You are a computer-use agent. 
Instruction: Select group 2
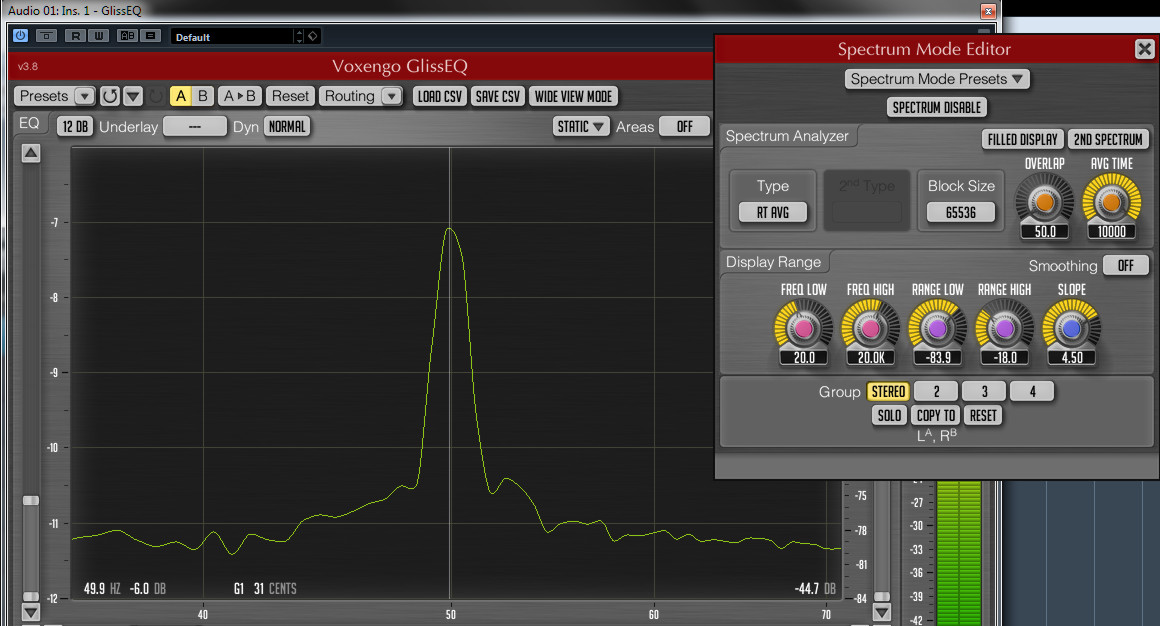click(x=936, y=391)
